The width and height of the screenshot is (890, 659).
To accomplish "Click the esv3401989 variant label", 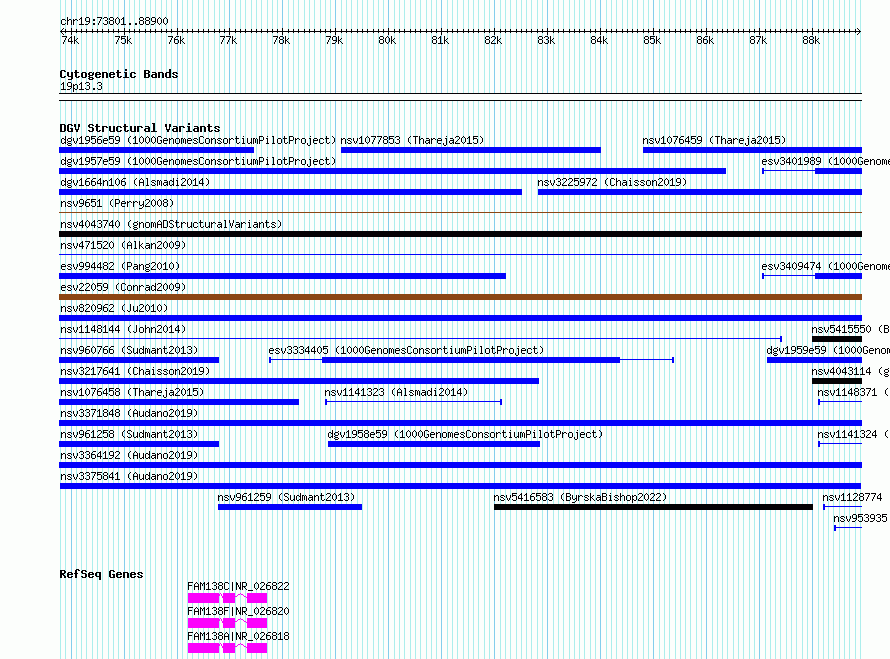I will click(x=825, y=161).
